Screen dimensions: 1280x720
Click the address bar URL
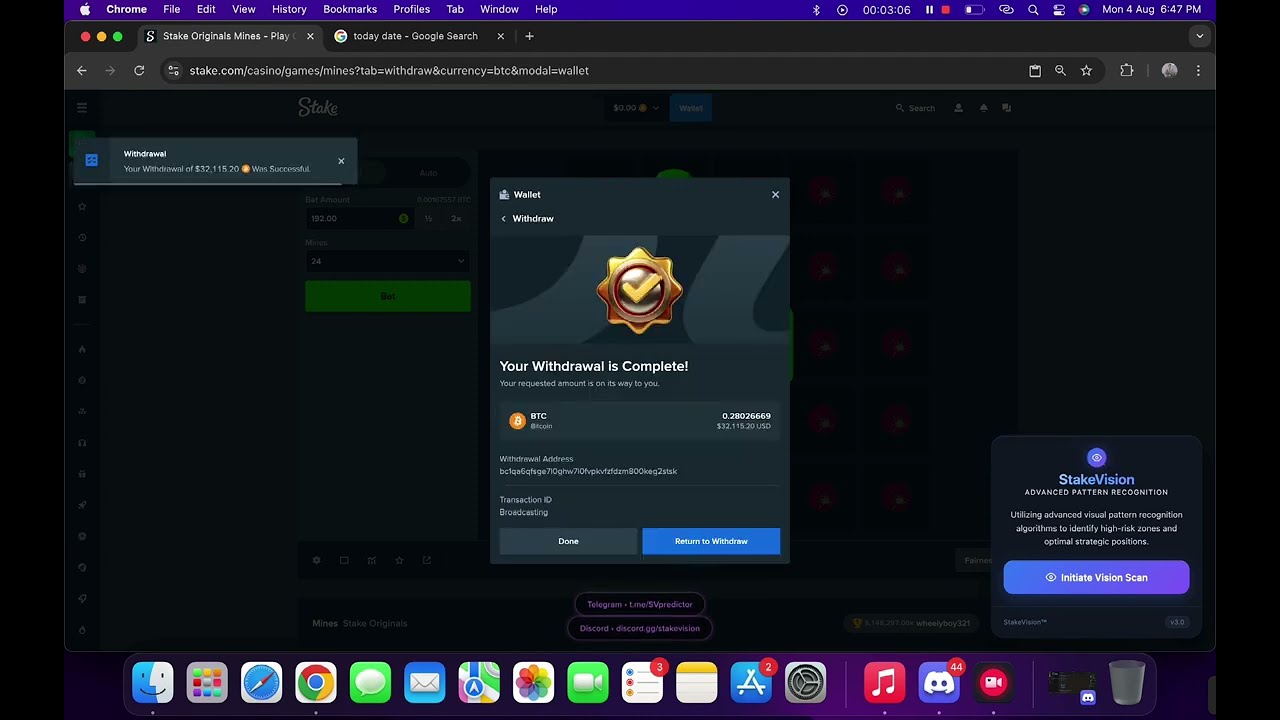click(x=389, y=70)
